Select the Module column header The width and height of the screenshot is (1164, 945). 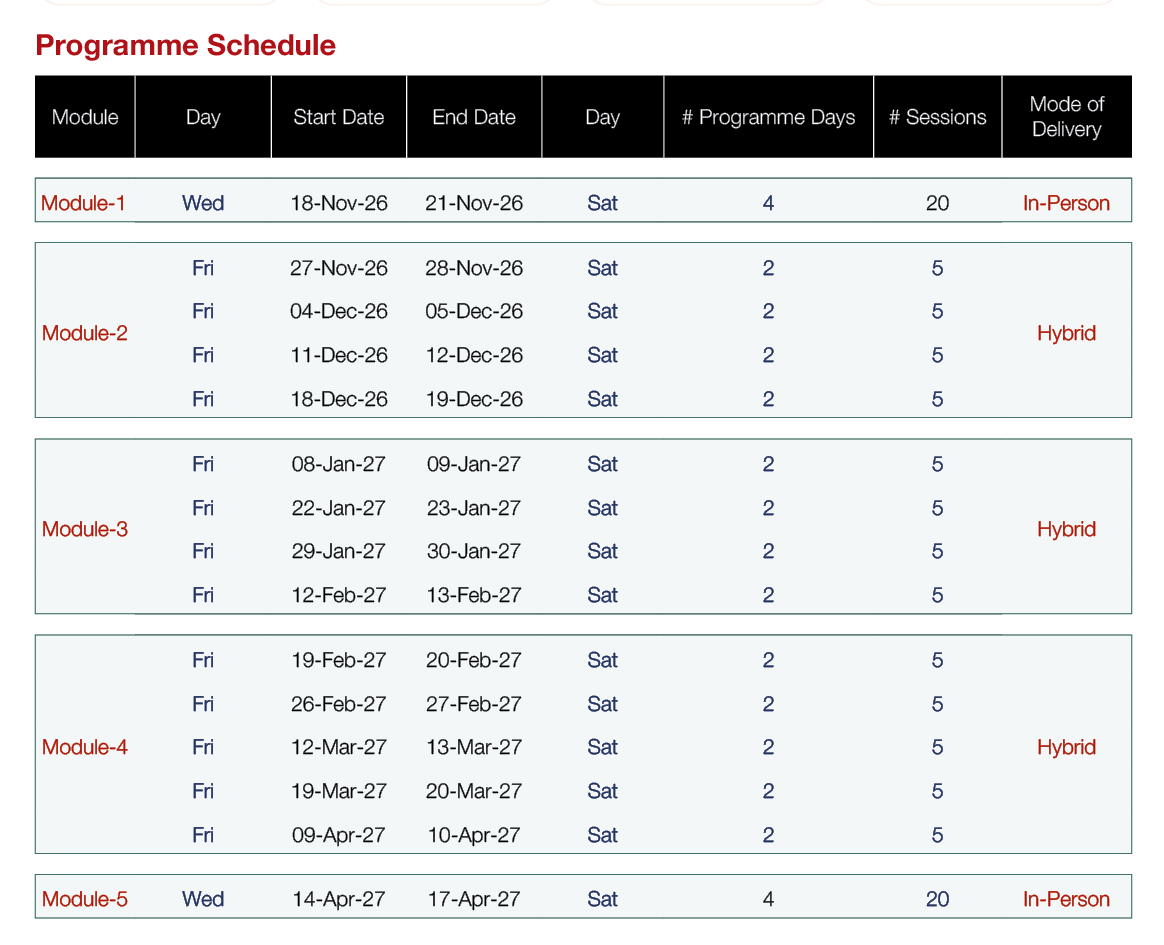pyautogui.click(x=85, y=117)
